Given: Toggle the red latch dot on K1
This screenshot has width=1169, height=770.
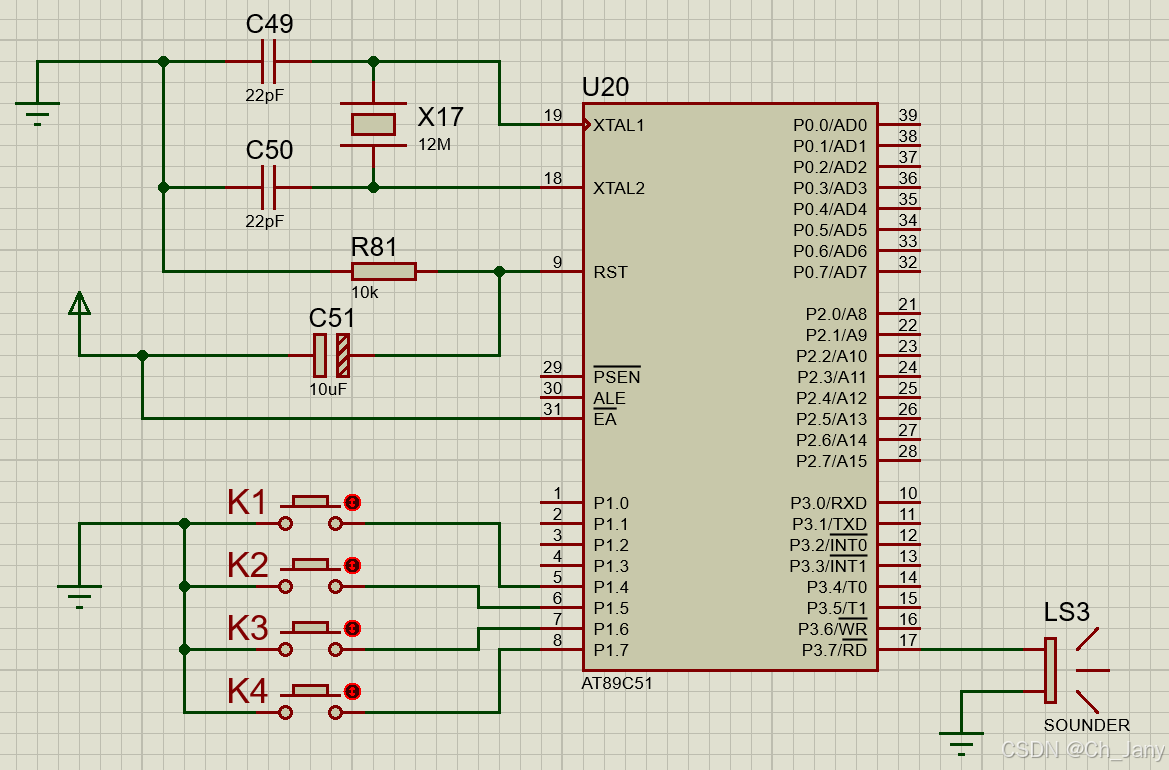Looking at the screenshot, I should click(353, 502).
